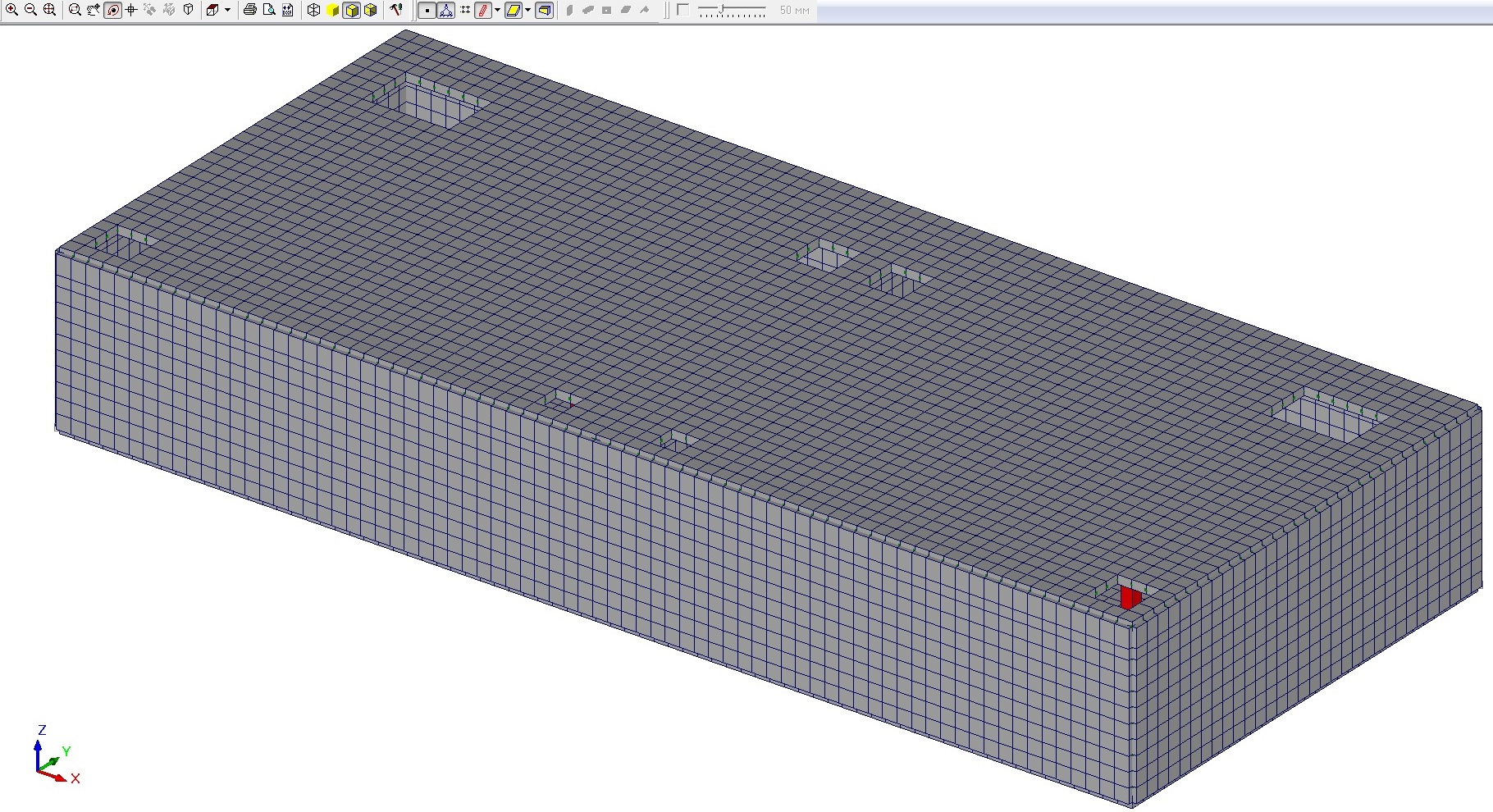Image resolution: width=1493 pixels, height=812 pixels.
Task: Open the bar elements dropdown arrow
Action: pos(497,10)
